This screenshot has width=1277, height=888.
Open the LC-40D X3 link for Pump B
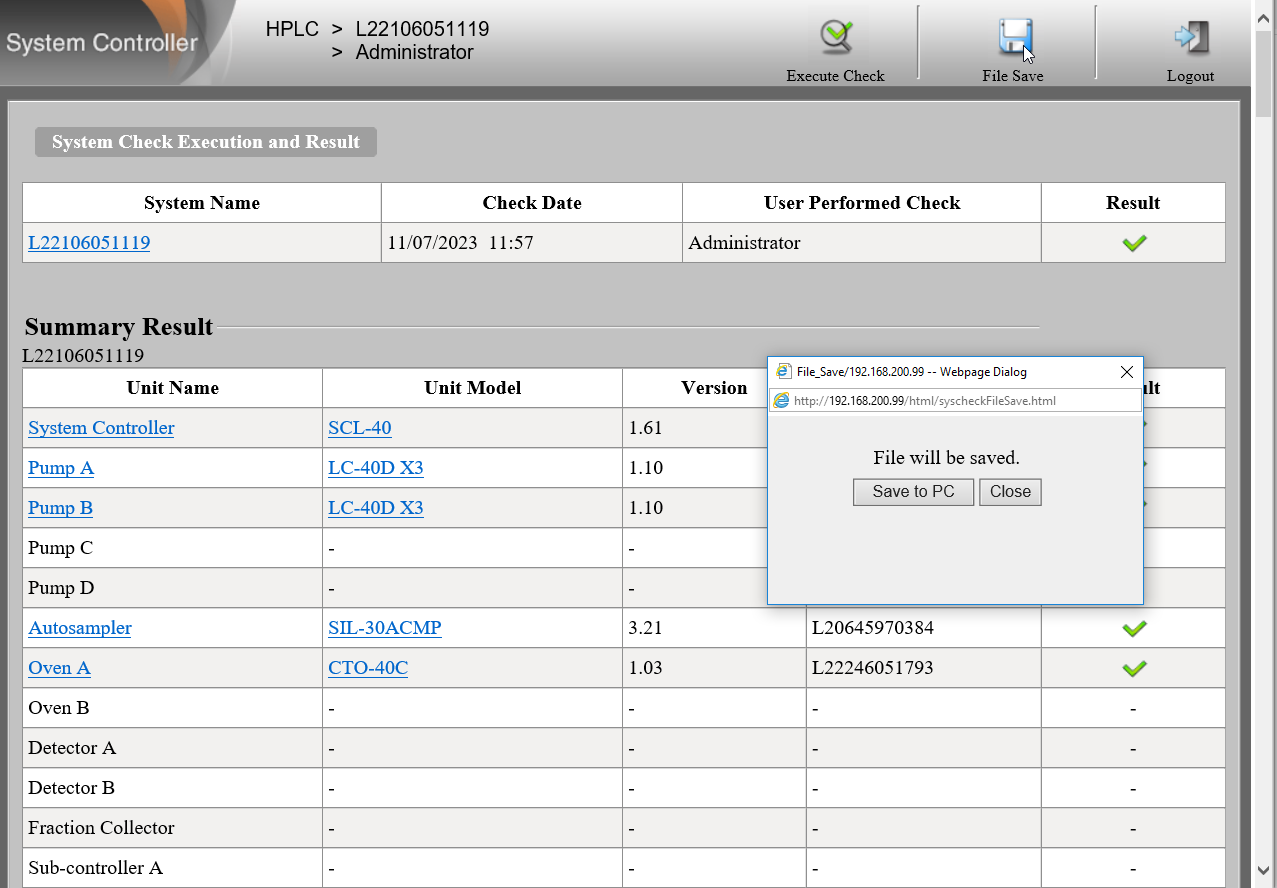tap(376, 508)
